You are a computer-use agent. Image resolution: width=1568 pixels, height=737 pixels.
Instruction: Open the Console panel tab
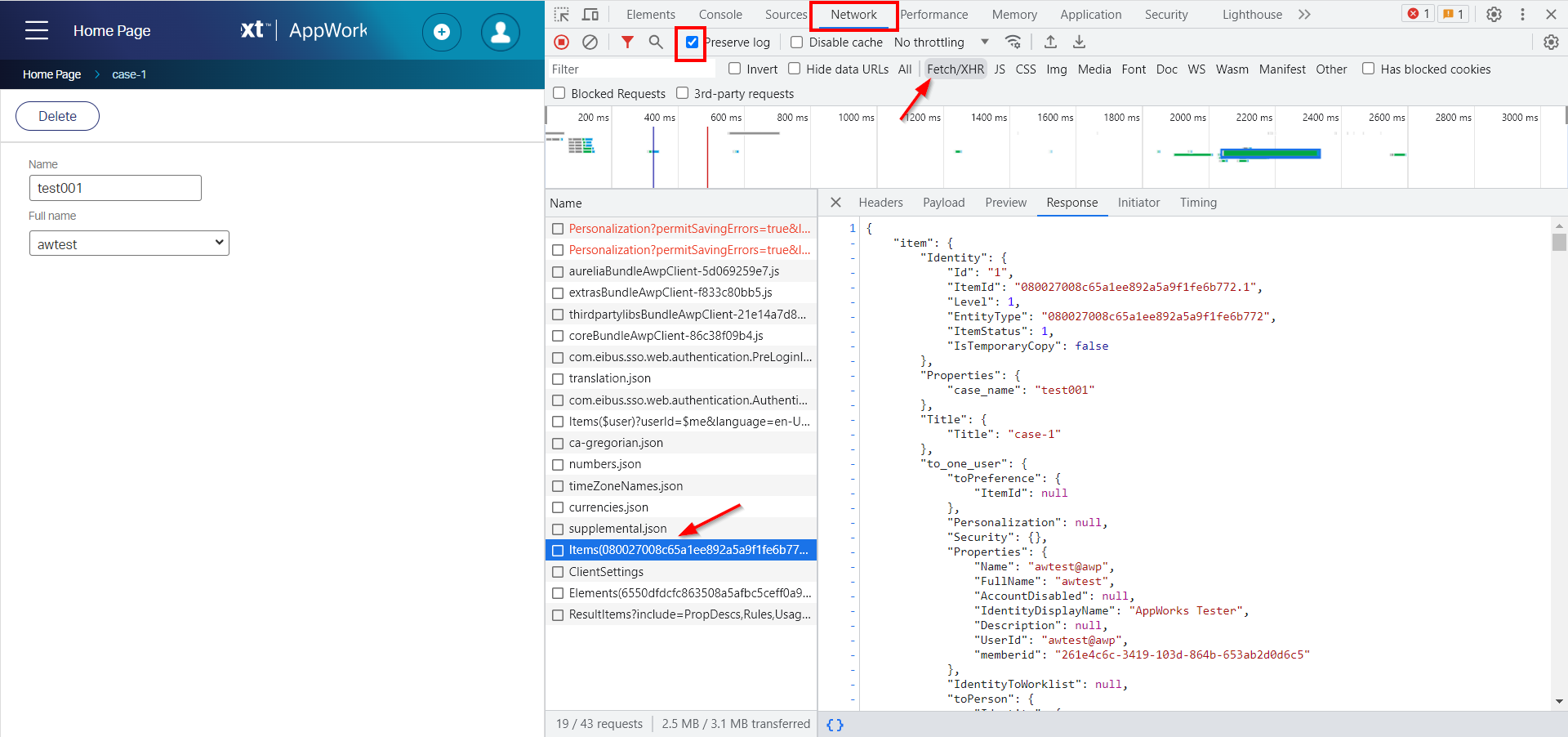[720, 15]
